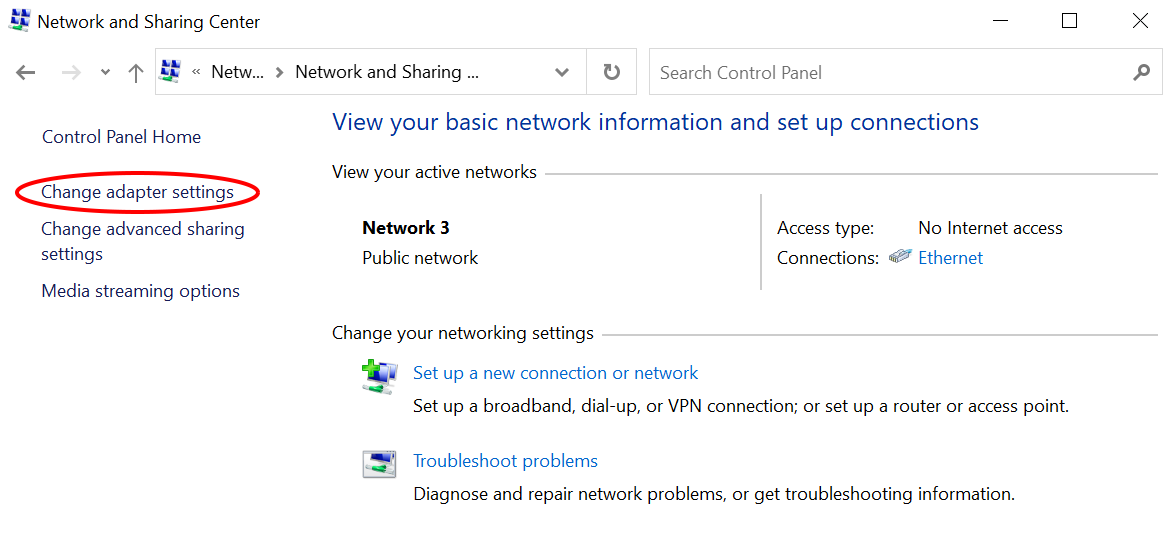
Task: Go up one level with Up arrow
Action: point(136,73)
